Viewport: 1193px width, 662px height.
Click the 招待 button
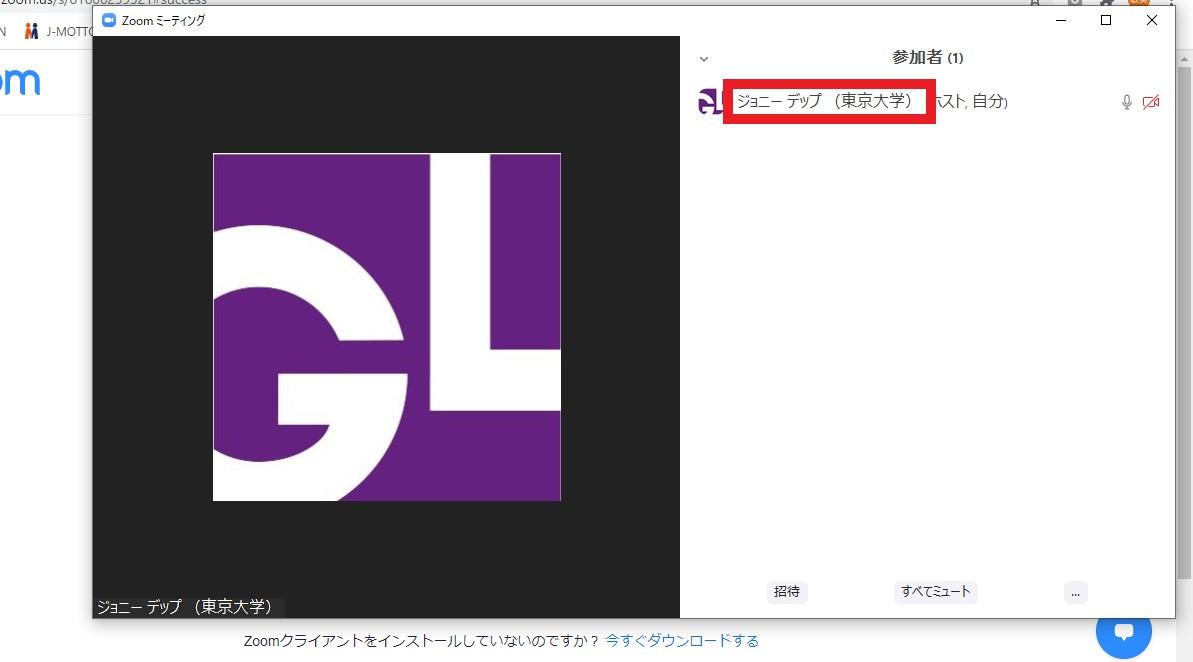tap(787, 592)
